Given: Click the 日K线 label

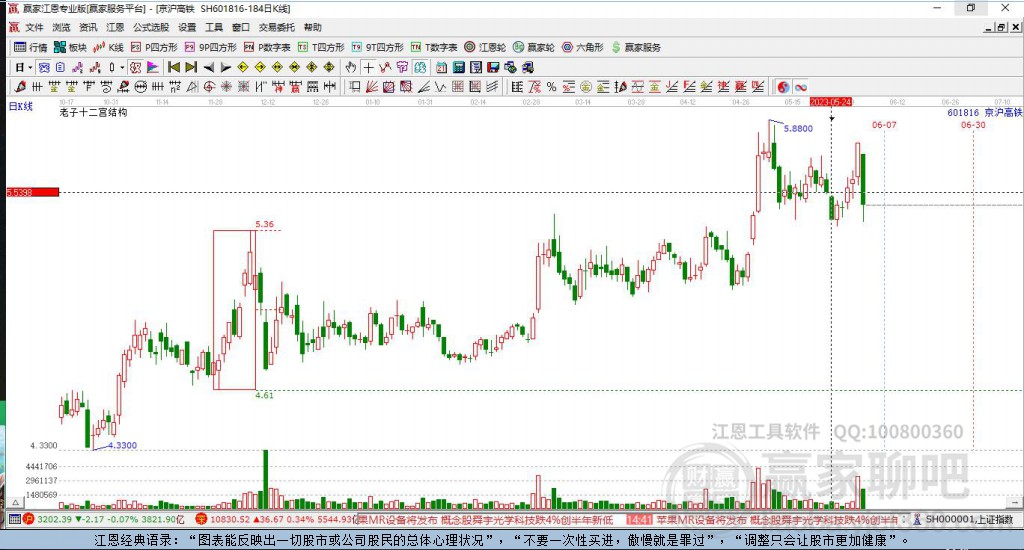Looking at the screenshot, I should (20, 106).
